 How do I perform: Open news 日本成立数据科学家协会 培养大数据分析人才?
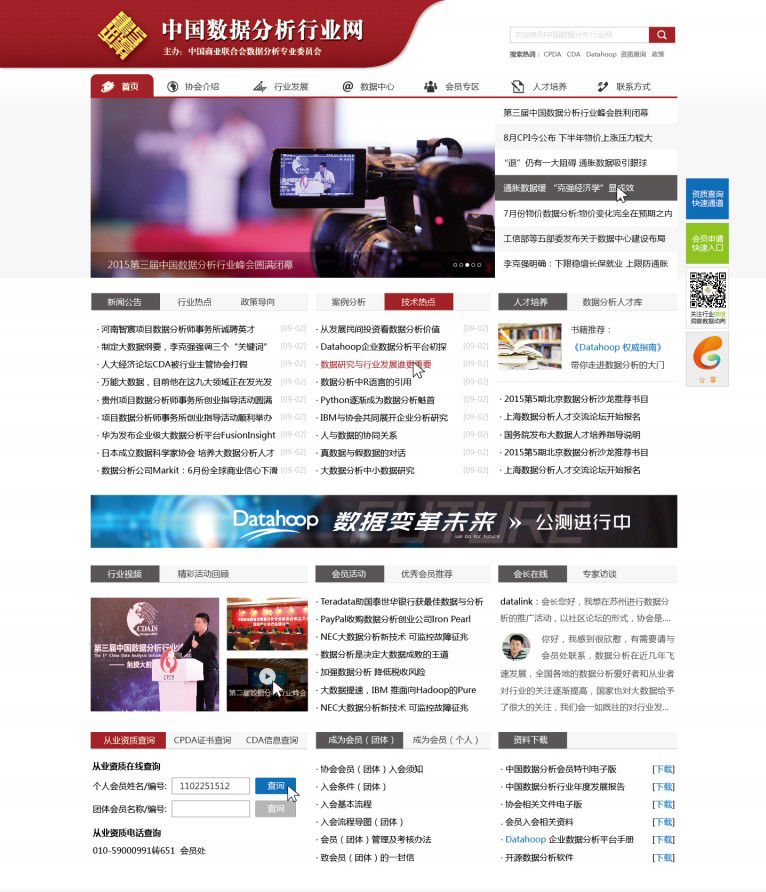click(188, 453)
